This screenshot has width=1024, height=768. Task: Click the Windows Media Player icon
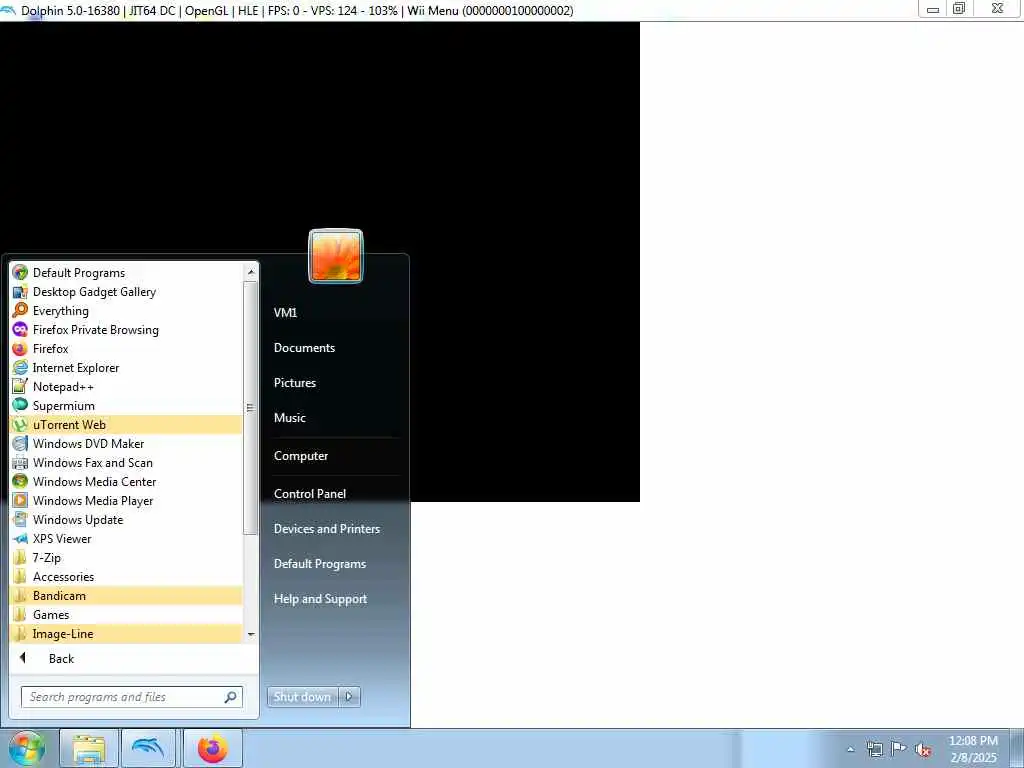[20, 500]
